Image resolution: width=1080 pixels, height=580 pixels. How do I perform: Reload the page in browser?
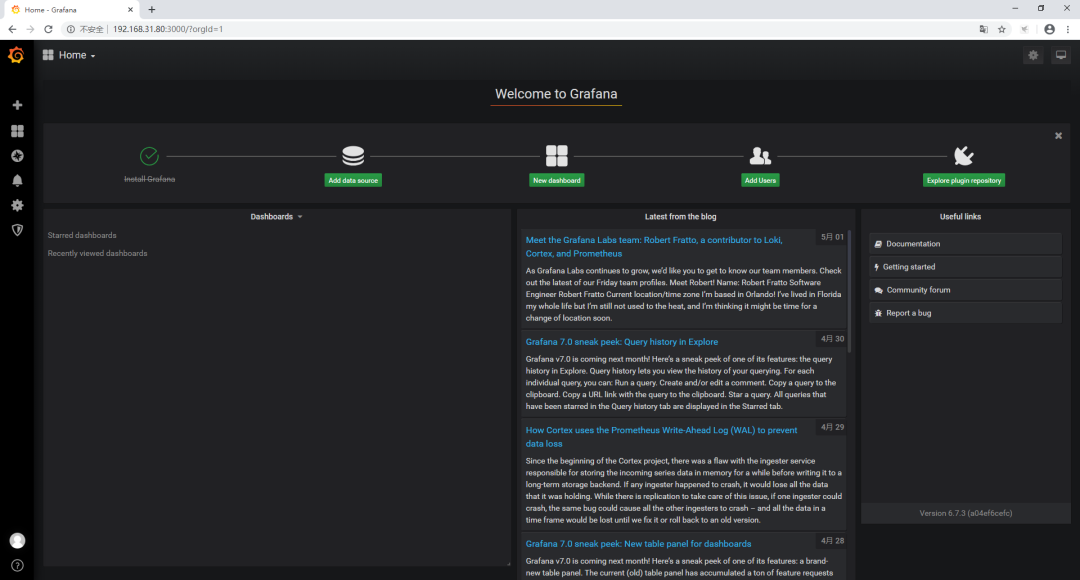(48, 29)
